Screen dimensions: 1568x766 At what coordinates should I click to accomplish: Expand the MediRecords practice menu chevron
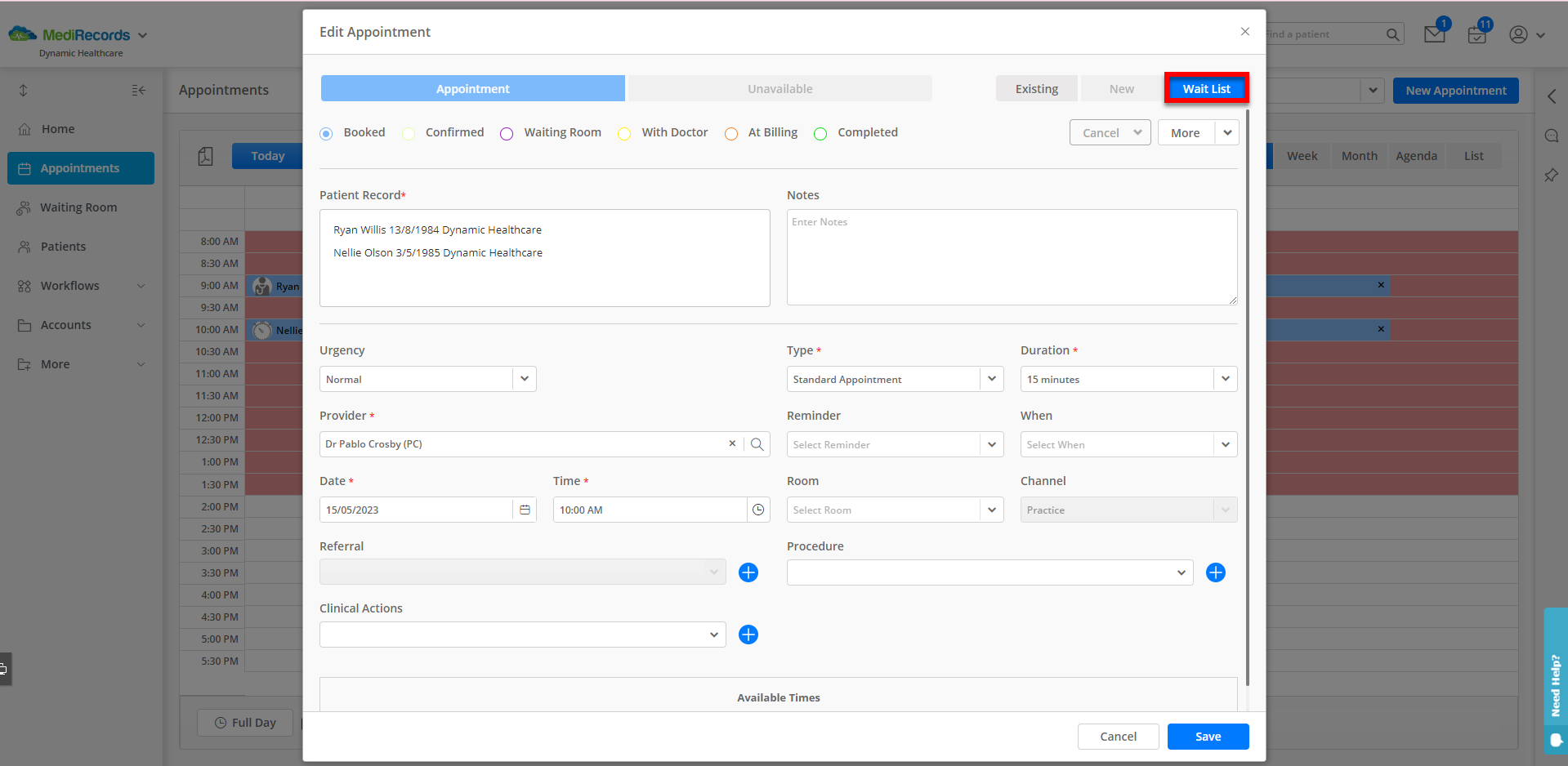click(x=143, y=35)
